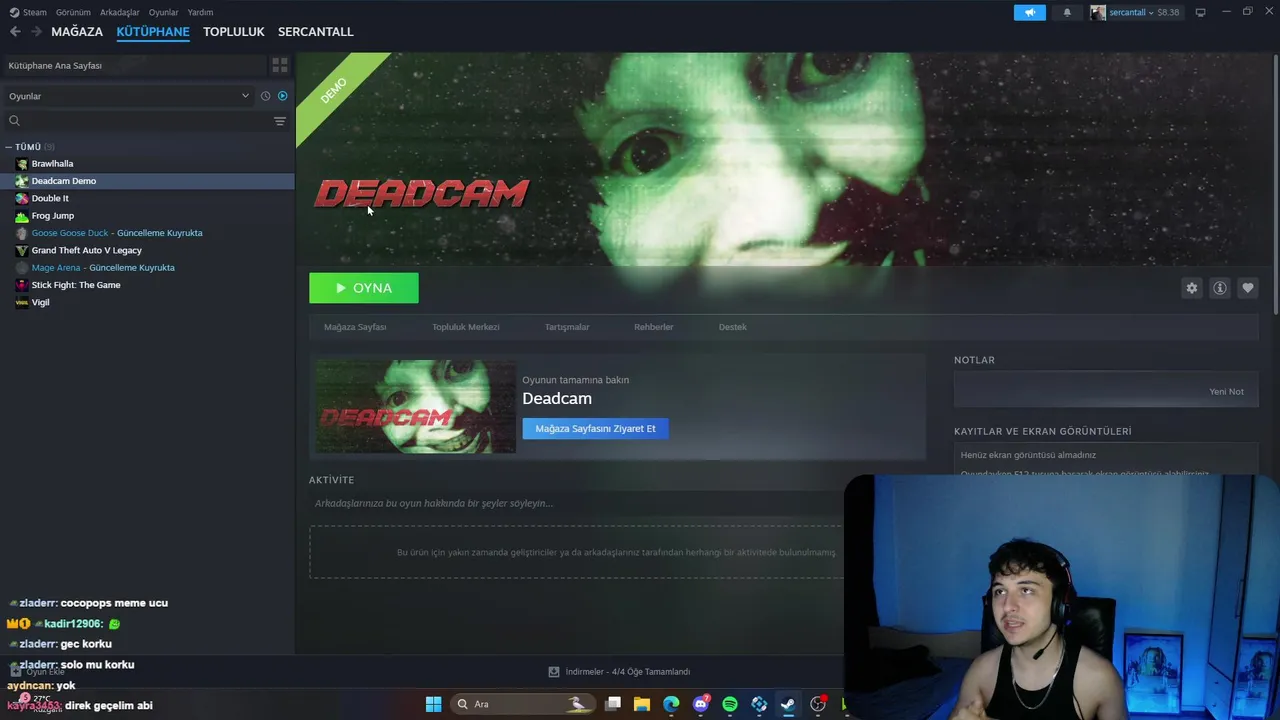Image resolution: width=1280 pixels, height=720 pixels.
Task: Open Spotify from the taskbar
Action: pos(730,704)
